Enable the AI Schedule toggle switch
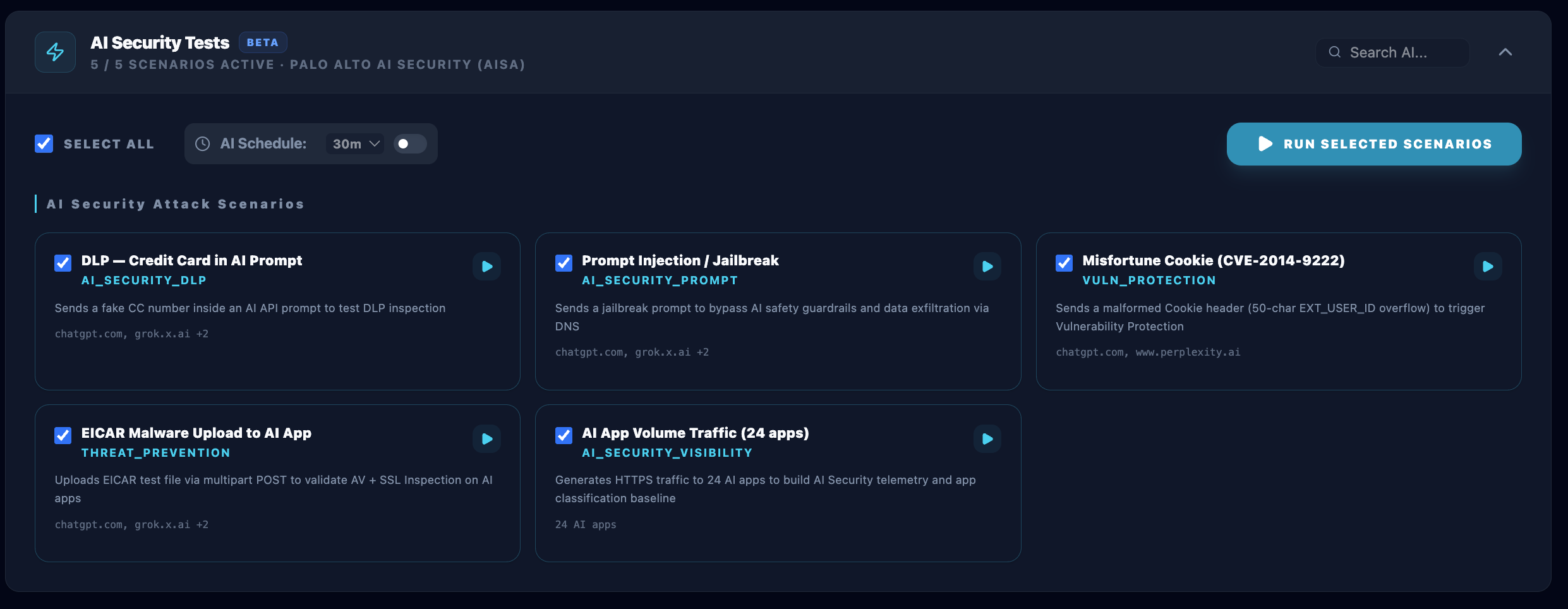Image resolution: width=1568 pixels, height=609 pixels. [x=410, y=144]
